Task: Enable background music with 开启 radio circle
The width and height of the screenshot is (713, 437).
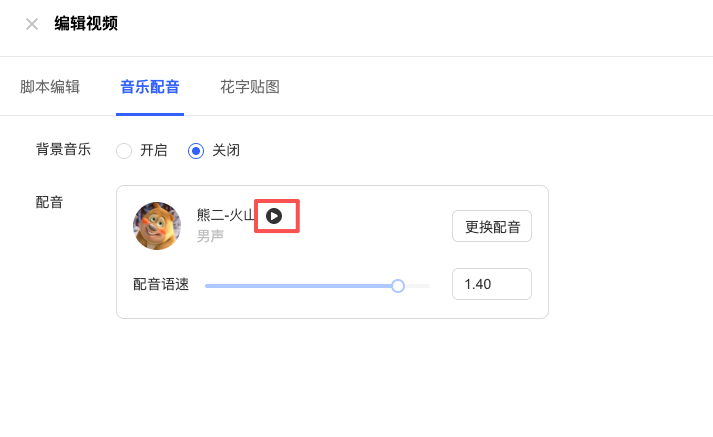Action: (x=124, y=151)
